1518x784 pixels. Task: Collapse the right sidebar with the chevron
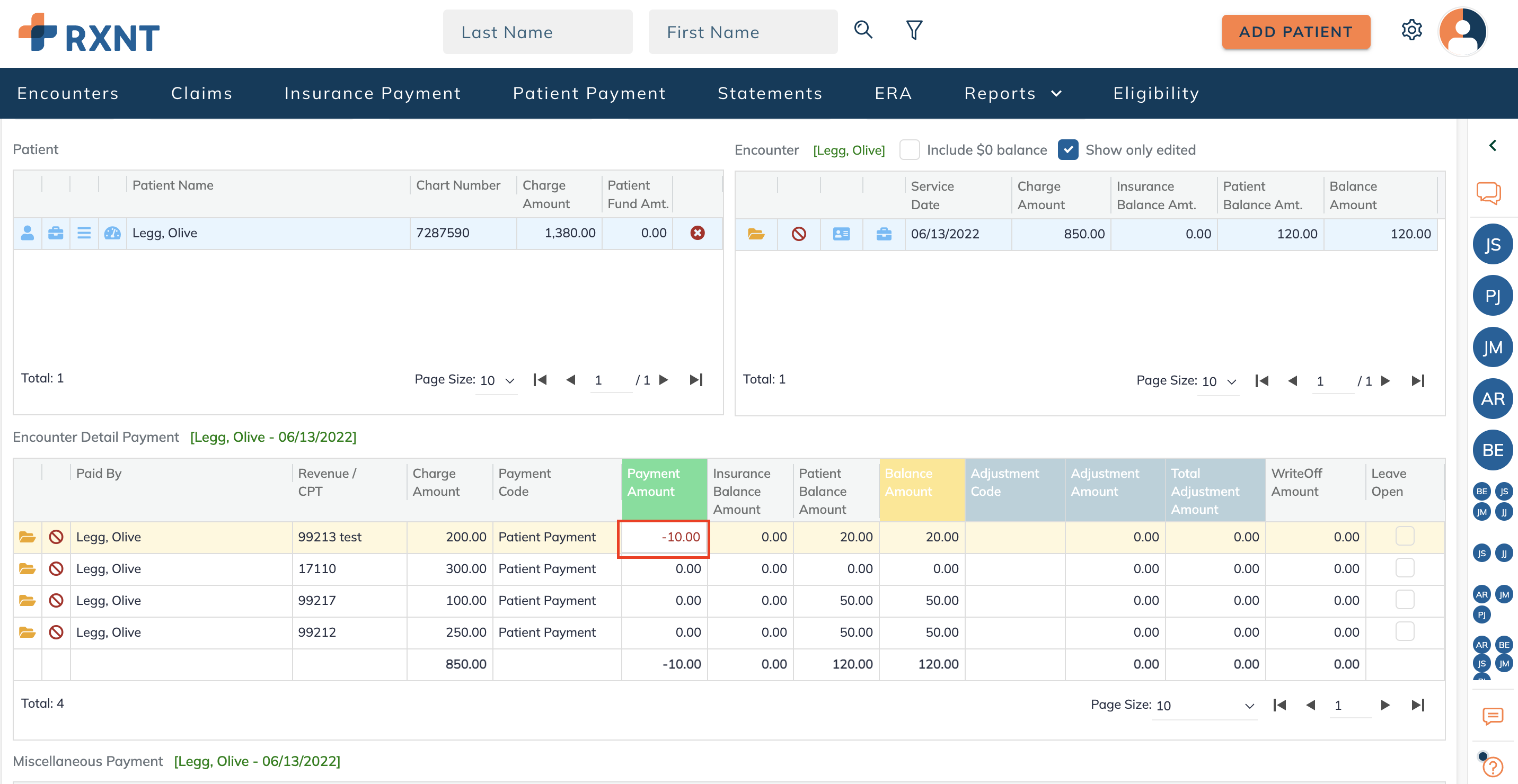point(1493,146)
